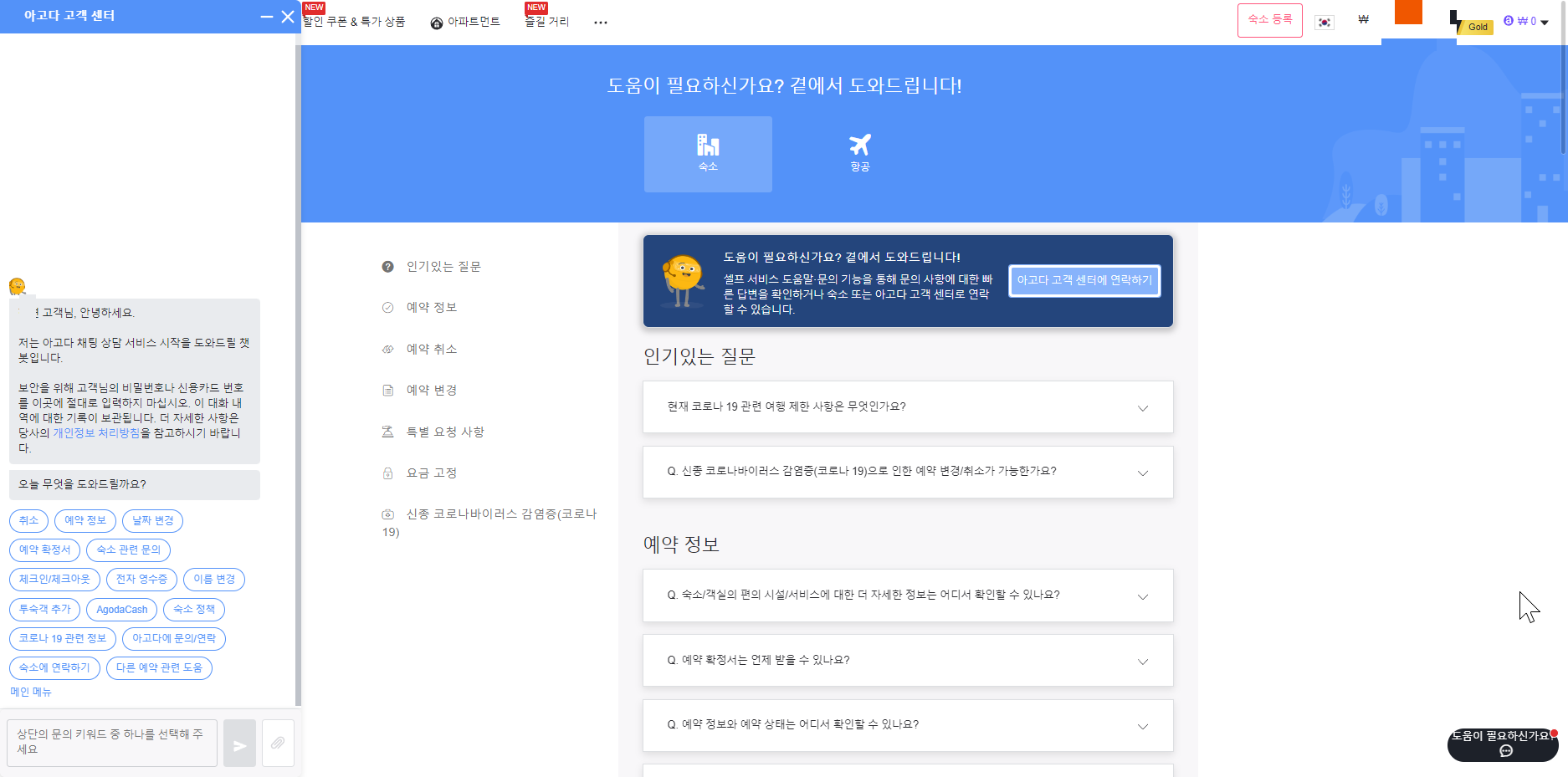The width and height of the screenshot is (1568, 777).
Task: Open the ₩ currency selector
Action: [1364, 20]
